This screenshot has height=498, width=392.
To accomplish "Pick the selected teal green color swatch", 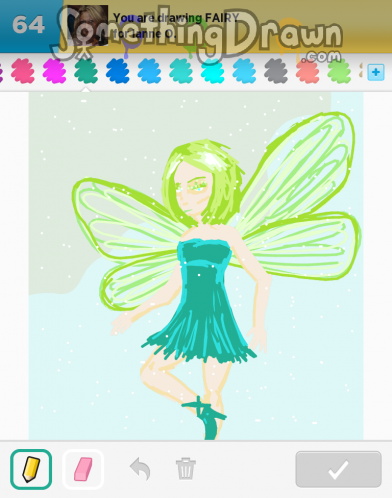I will click(86, 71).
